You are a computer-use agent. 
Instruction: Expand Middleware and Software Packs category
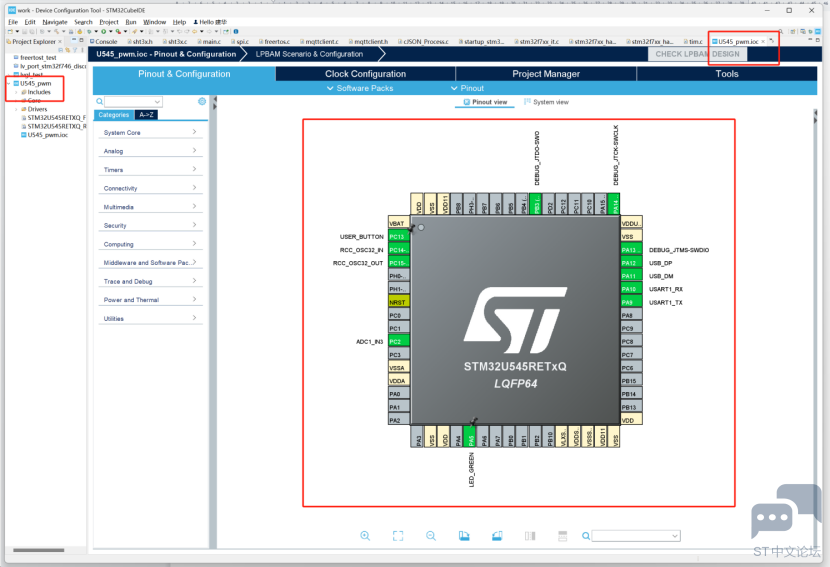click(150, 263)
